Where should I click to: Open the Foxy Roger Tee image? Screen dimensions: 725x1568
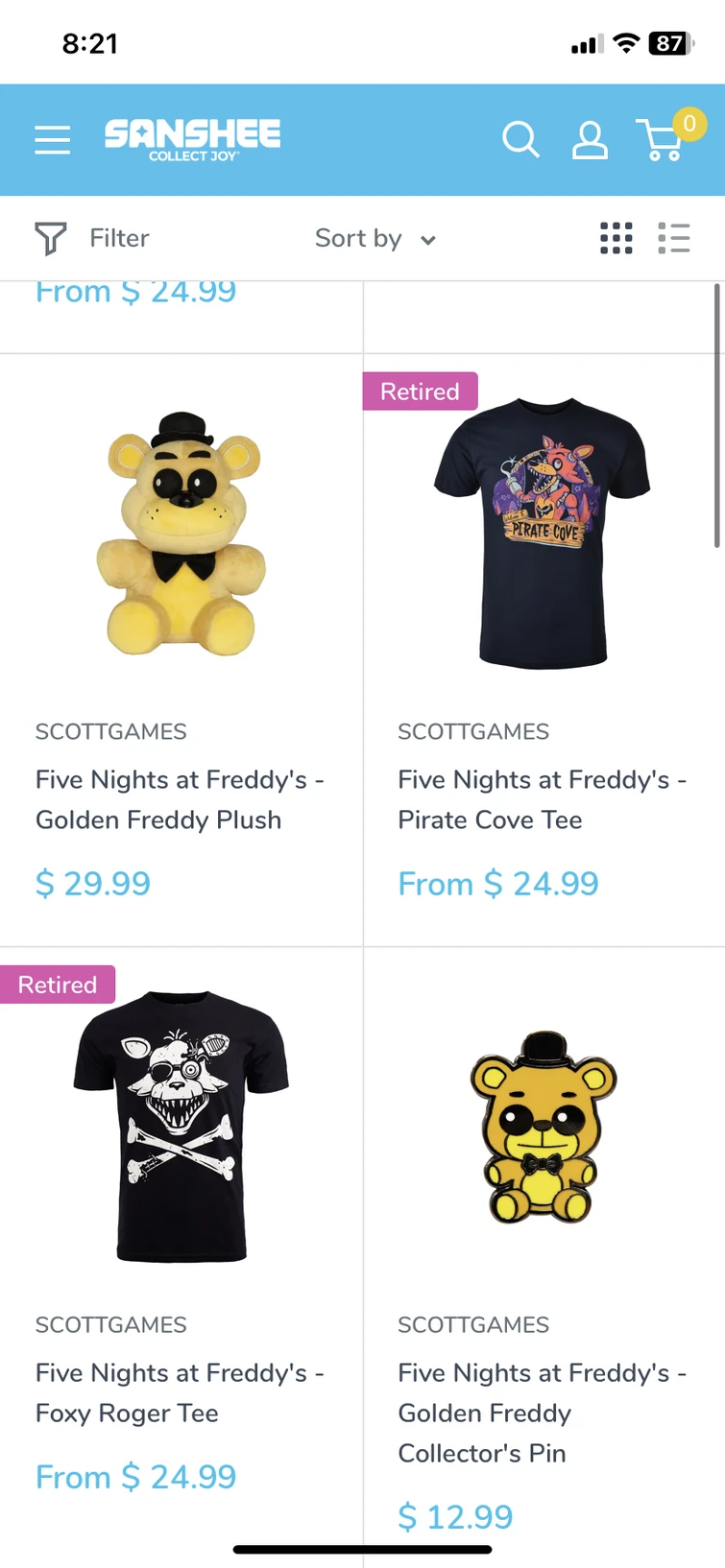(x=181, y=1126)
